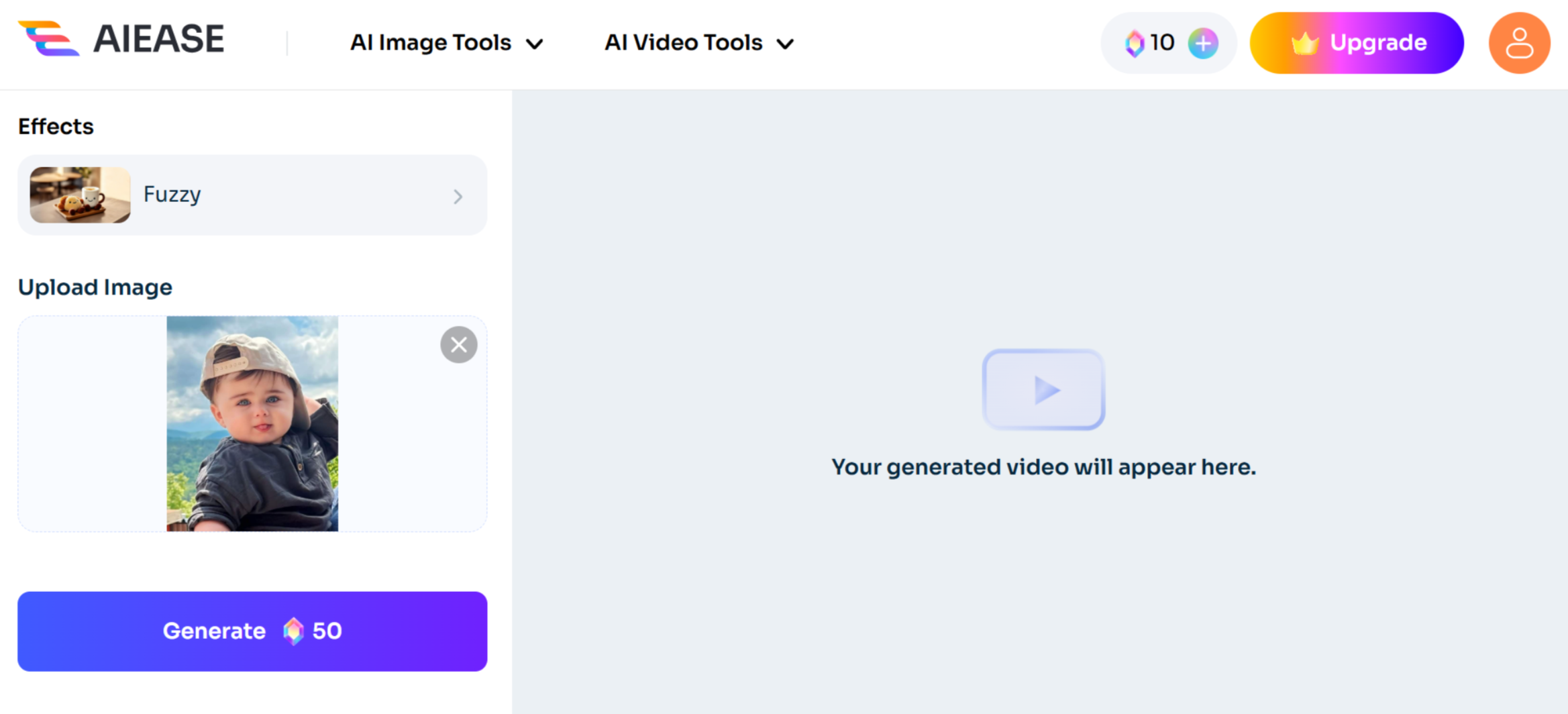Click the AIEASE logo icon
Screen dimensions: 1568x714
pyautogui.click(x=48, y=40)
